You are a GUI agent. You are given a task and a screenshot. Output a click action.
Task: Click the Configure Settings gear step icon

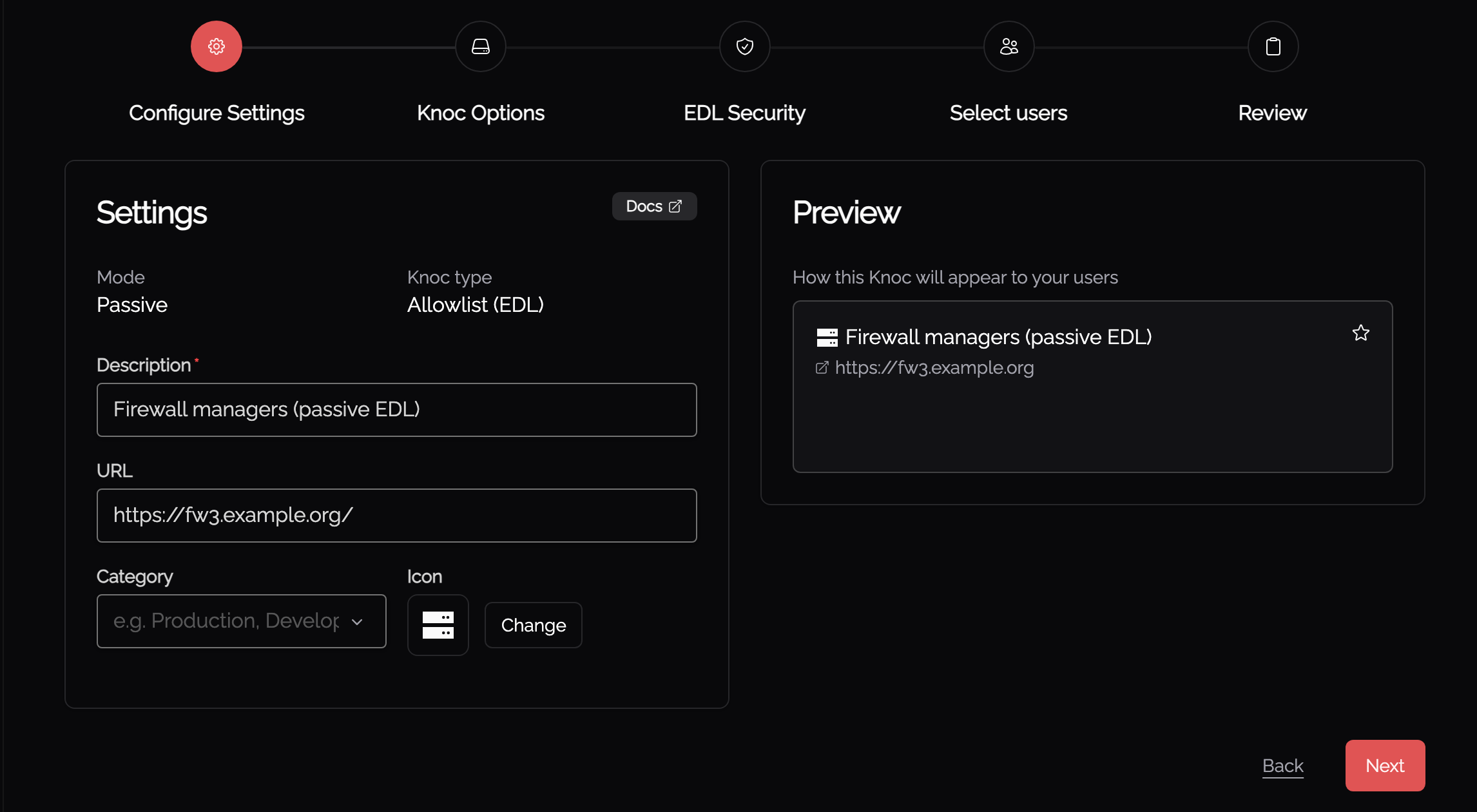click(217, 46)
